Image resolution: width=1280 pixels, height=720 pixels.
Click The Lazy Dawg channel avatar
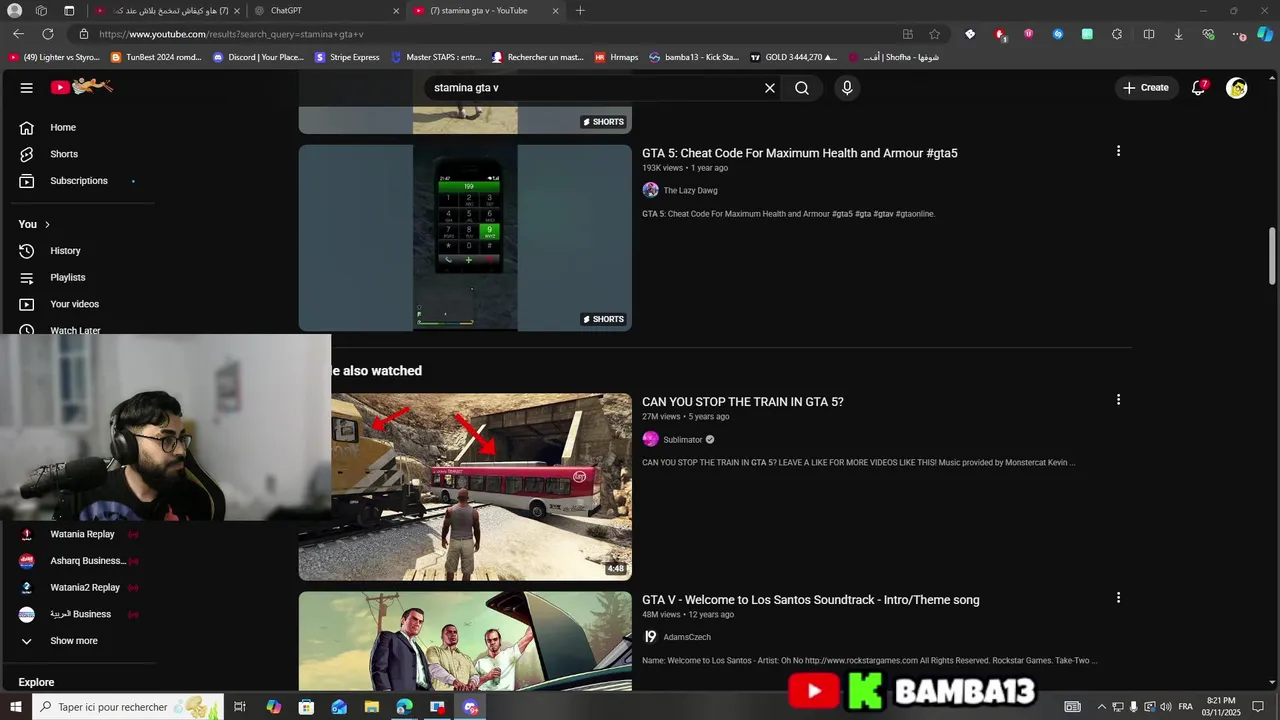[650, 190]
